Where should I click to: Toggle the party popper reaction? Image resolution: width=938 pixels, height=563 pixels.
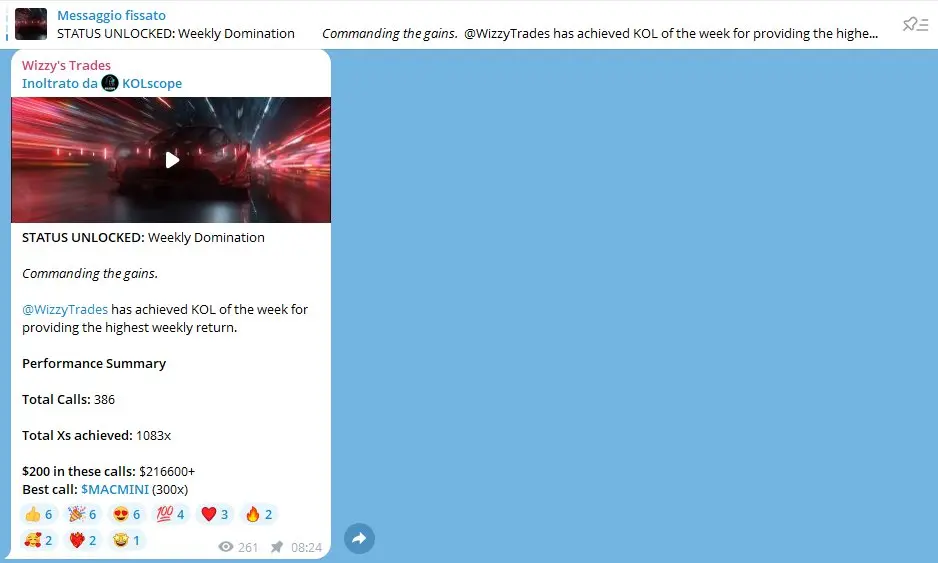click(83, 515)
